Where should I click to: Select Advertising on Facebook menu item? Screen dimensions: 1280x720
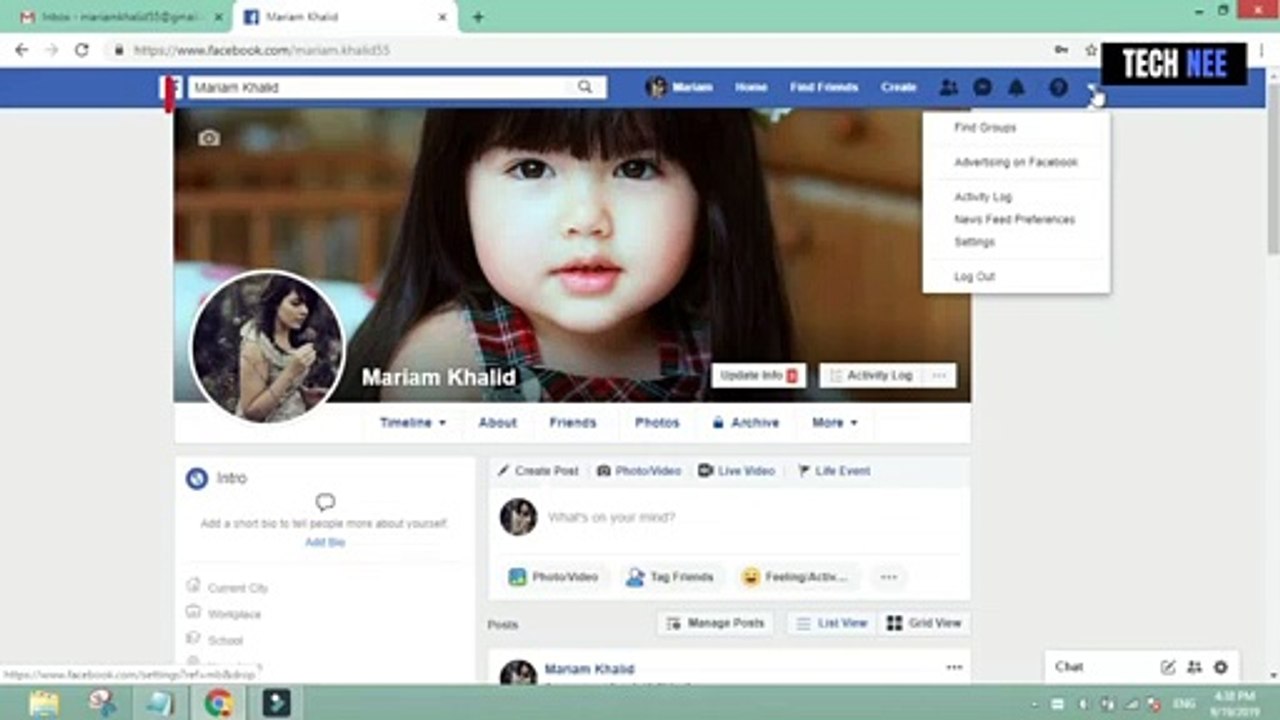point(1016,162)
